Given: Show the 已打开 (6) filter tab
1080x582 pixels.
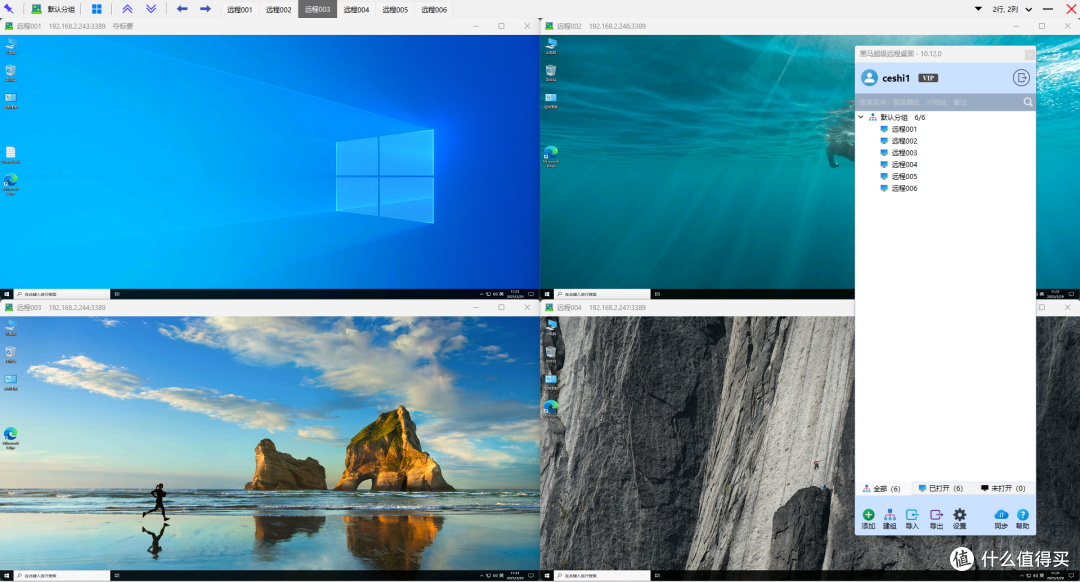Looking at the screenshot, I should (941, 488).
